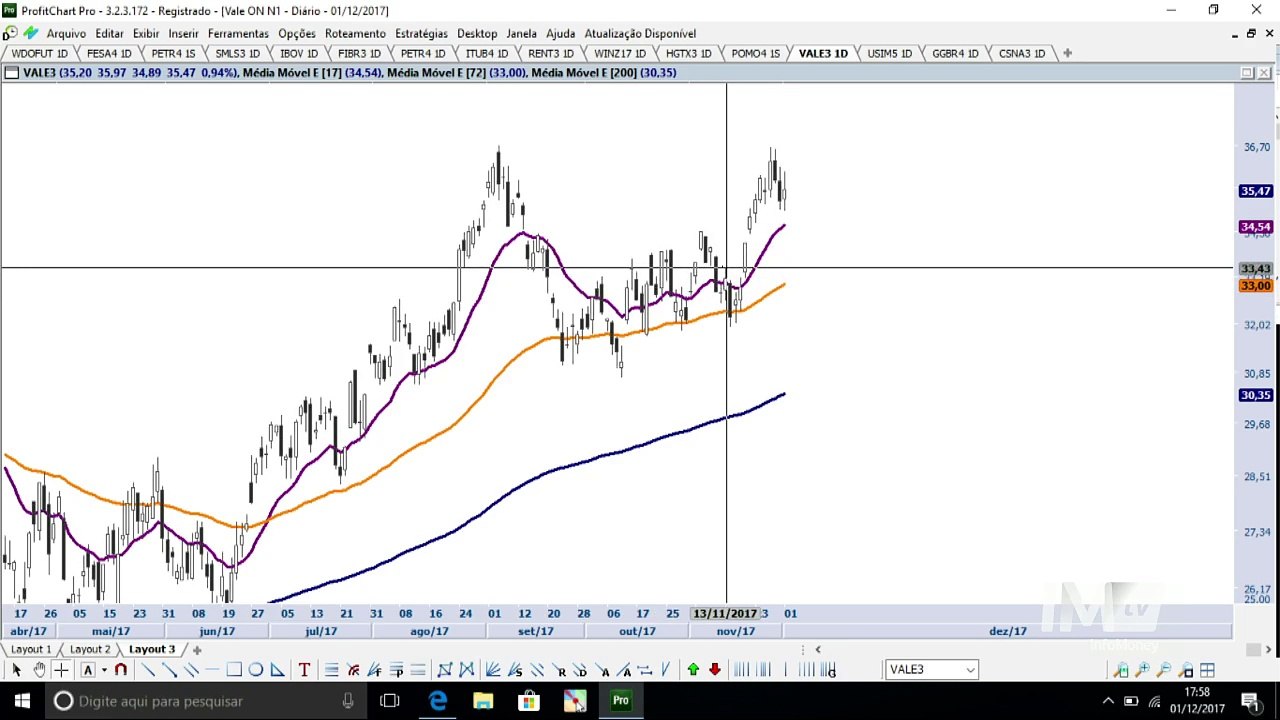Open Microsoft Edge from taskbar
The image size is (1280, 720).
(x=438, y=701)
